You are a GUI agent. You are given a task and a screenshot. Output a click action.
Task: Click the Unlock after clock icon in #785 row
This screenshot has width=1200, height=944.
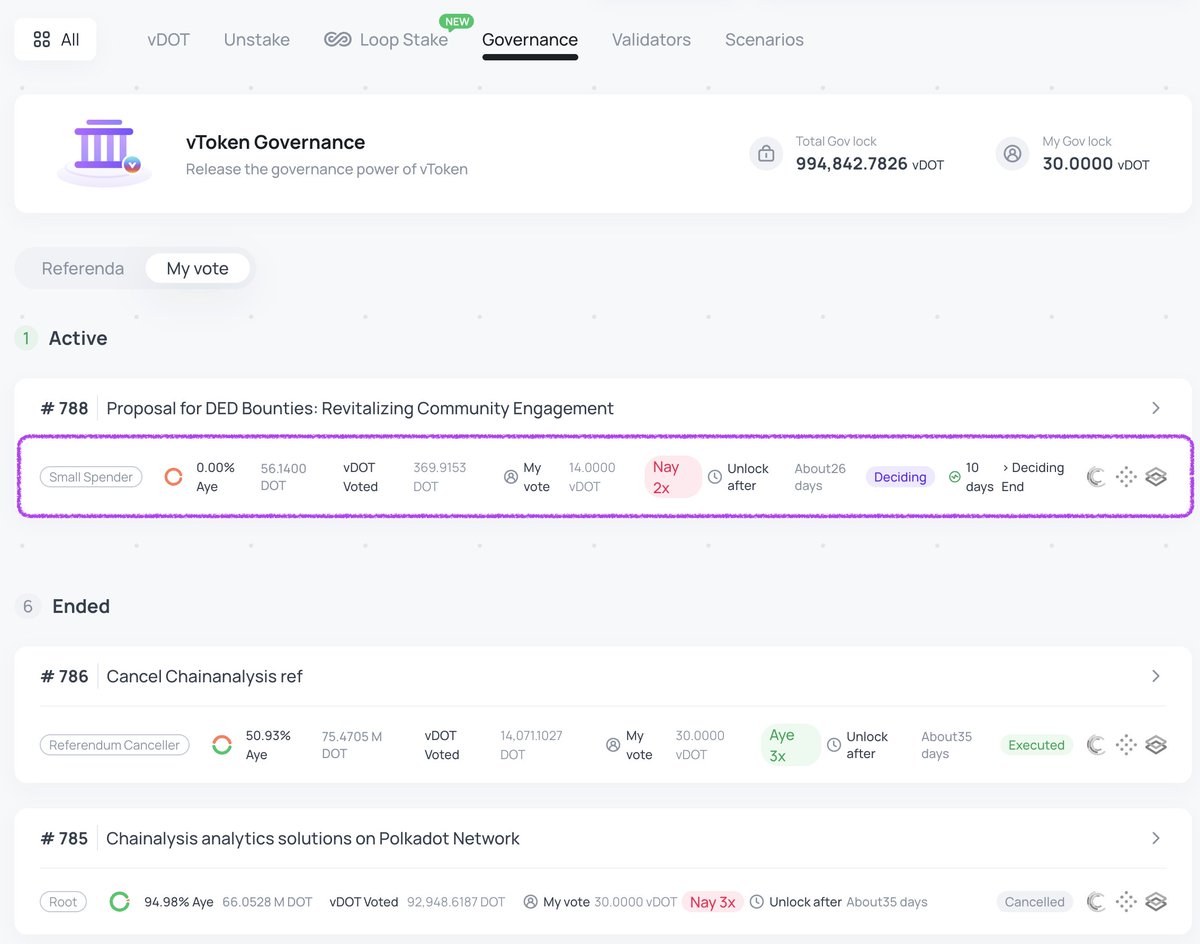click(x=757, y=902)
